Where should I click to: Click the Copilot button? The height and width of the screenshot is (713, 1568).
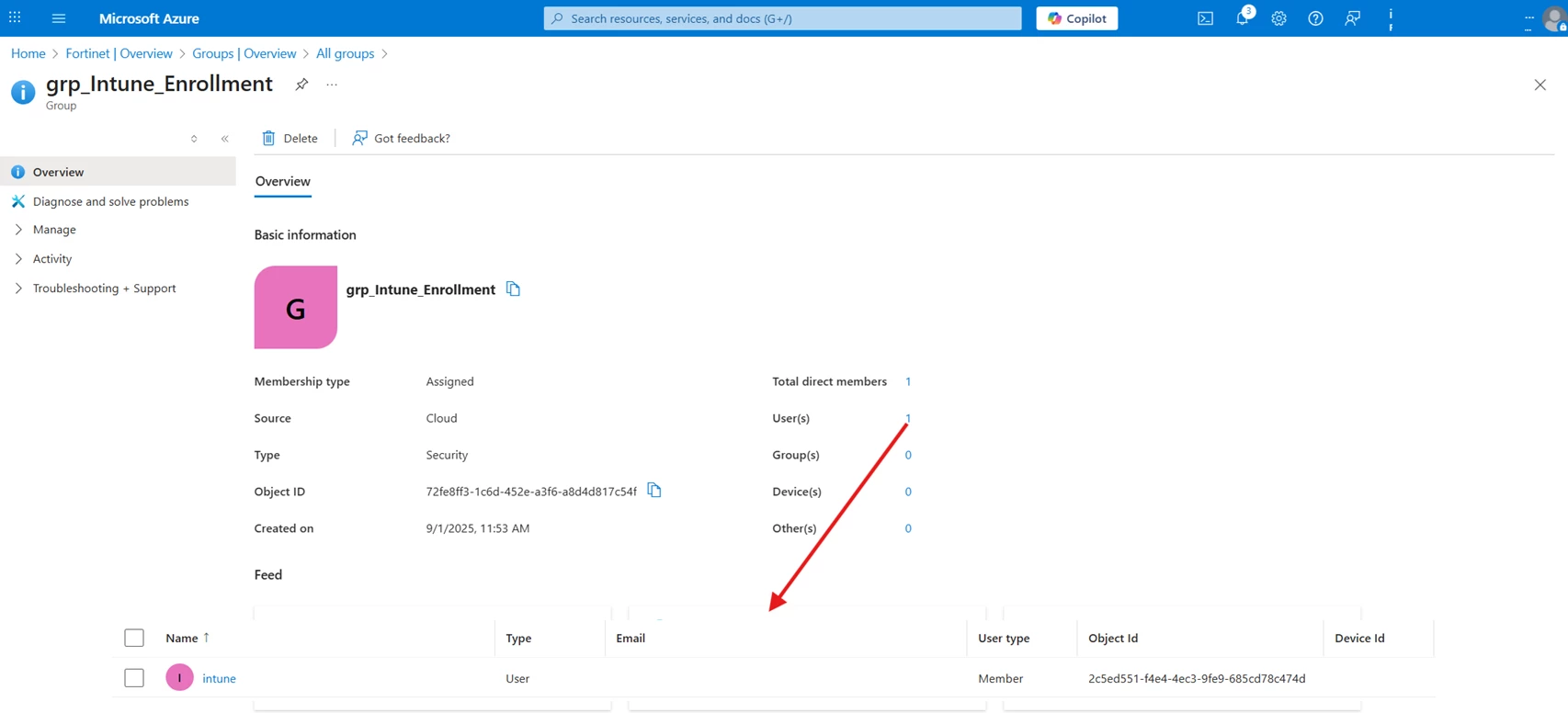point(1076,18)
